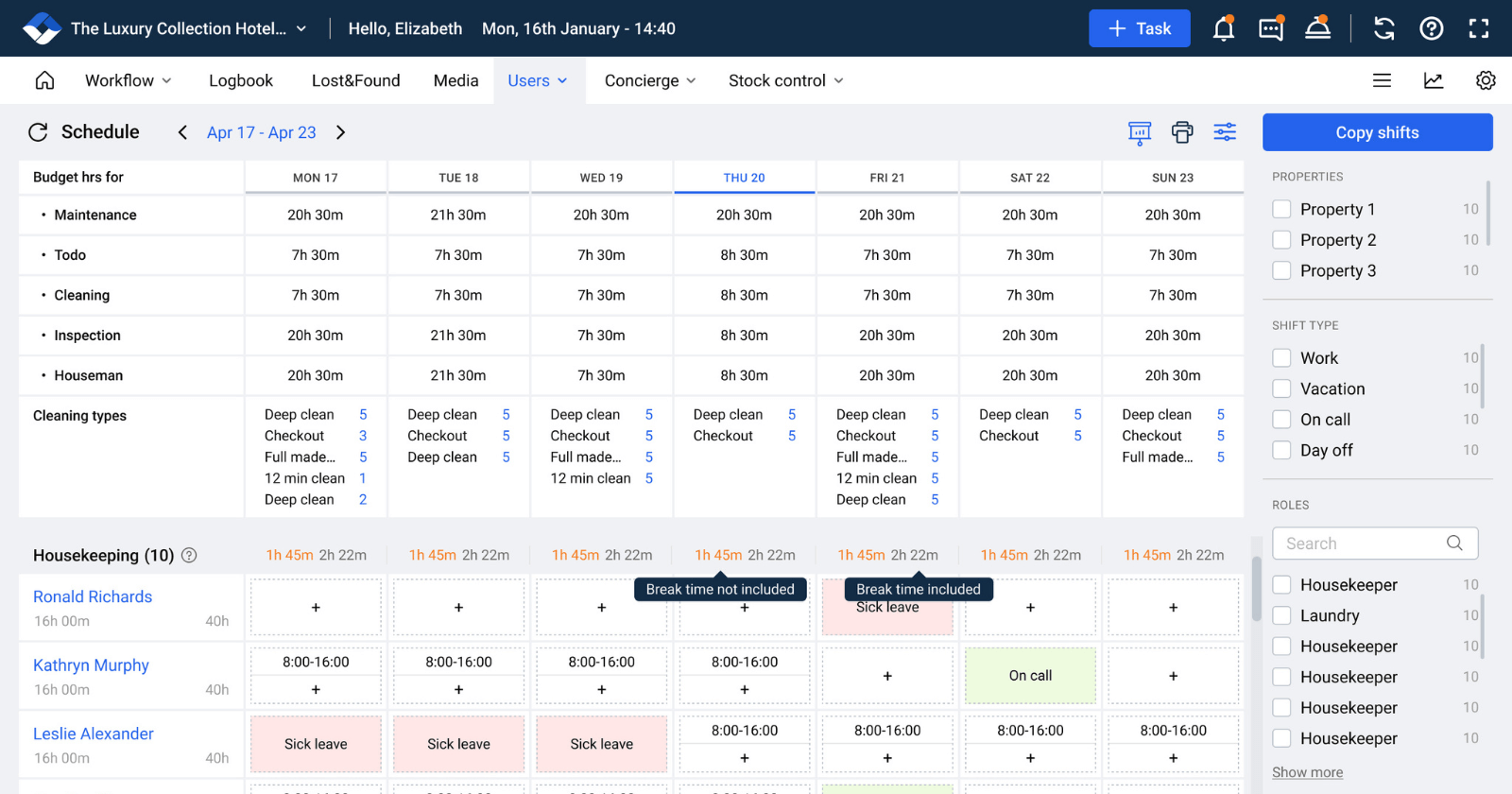Open Ronald Richards employee link
Viewport: 1512px width, 794px height.
[x=93, y=596]
